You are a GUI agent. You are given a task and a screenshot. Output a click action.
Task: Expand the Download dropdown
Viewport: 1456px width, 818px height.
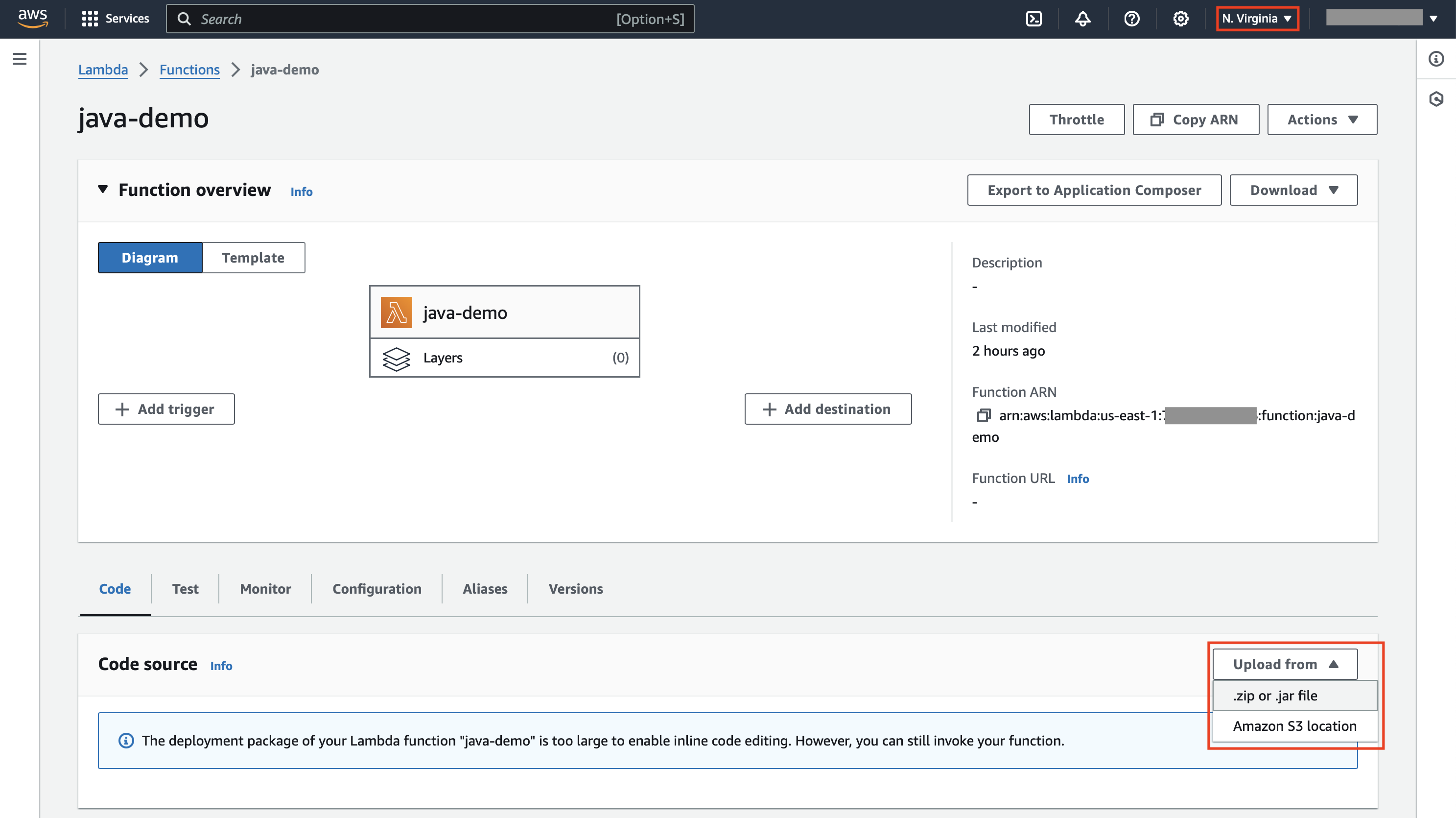(1293, 190)
